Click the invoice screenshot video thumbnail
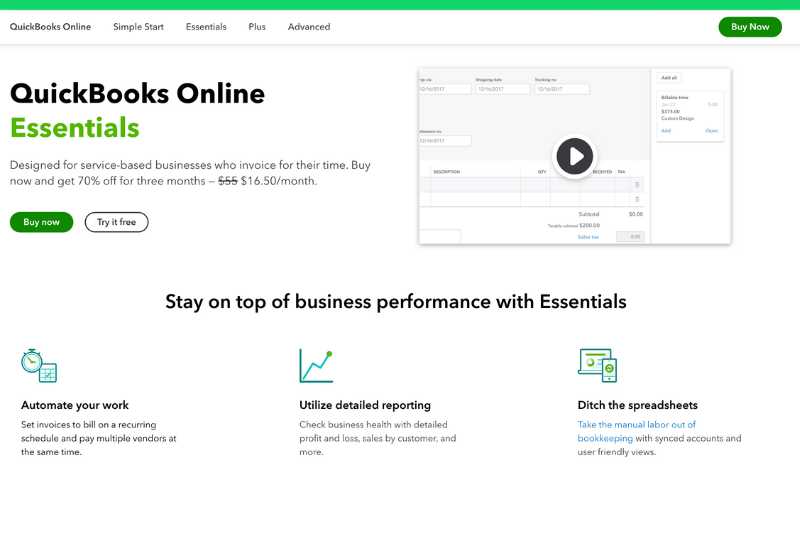 574,156
